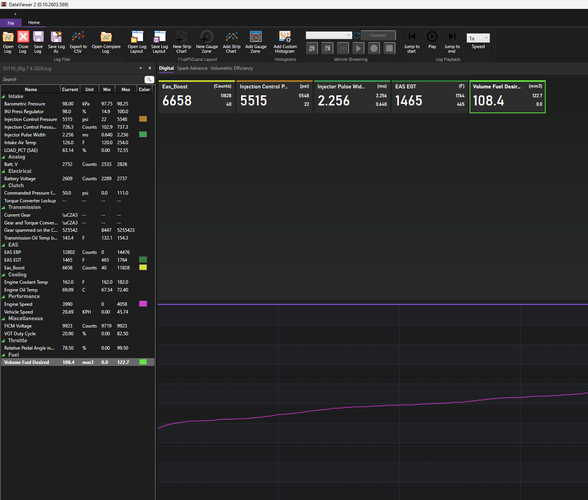The height and width of the screenshot is (500, 588).
Task: Click the Export to CSV icon
Action: [78, 42]
